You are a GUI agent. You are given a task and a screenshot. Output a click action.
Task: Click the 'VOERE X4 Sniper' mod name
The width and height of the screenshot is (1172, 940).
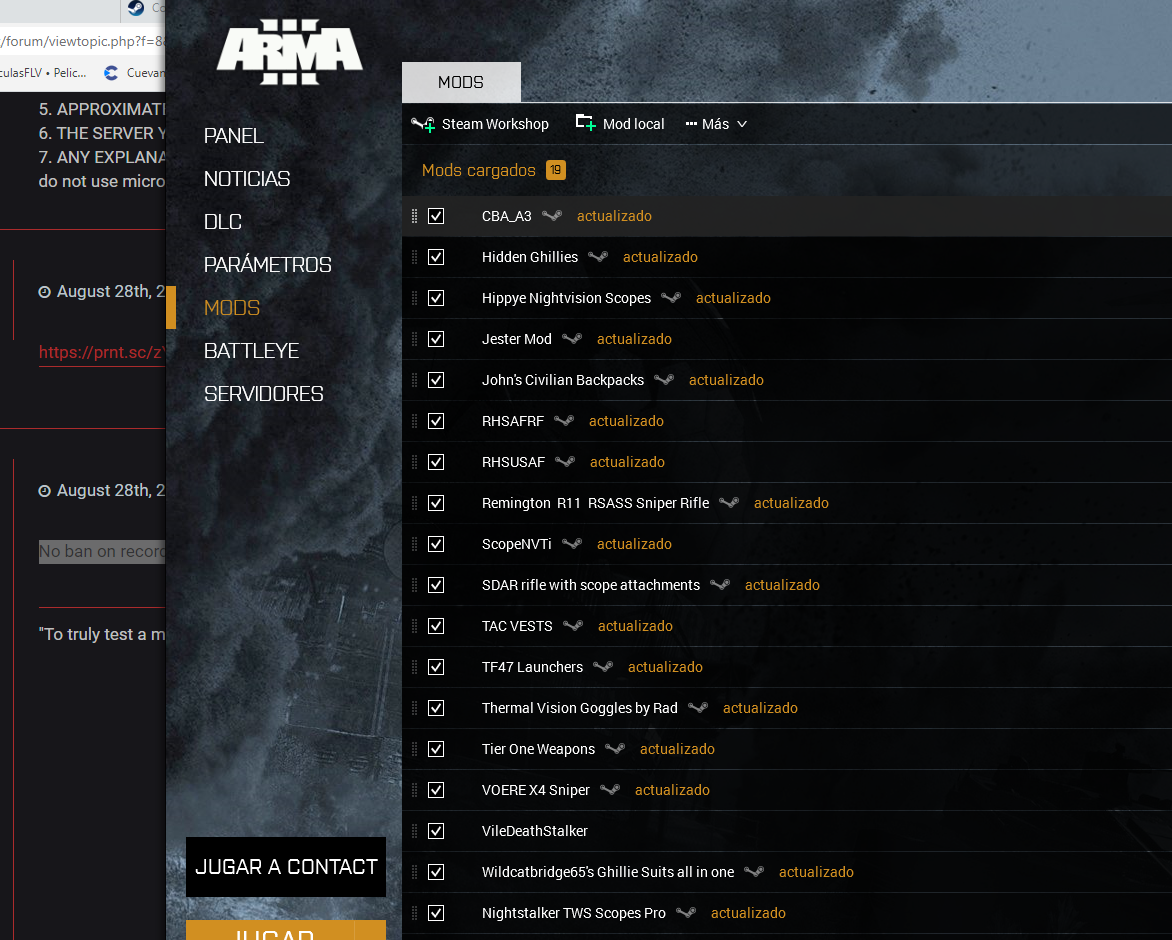(536, 791)
